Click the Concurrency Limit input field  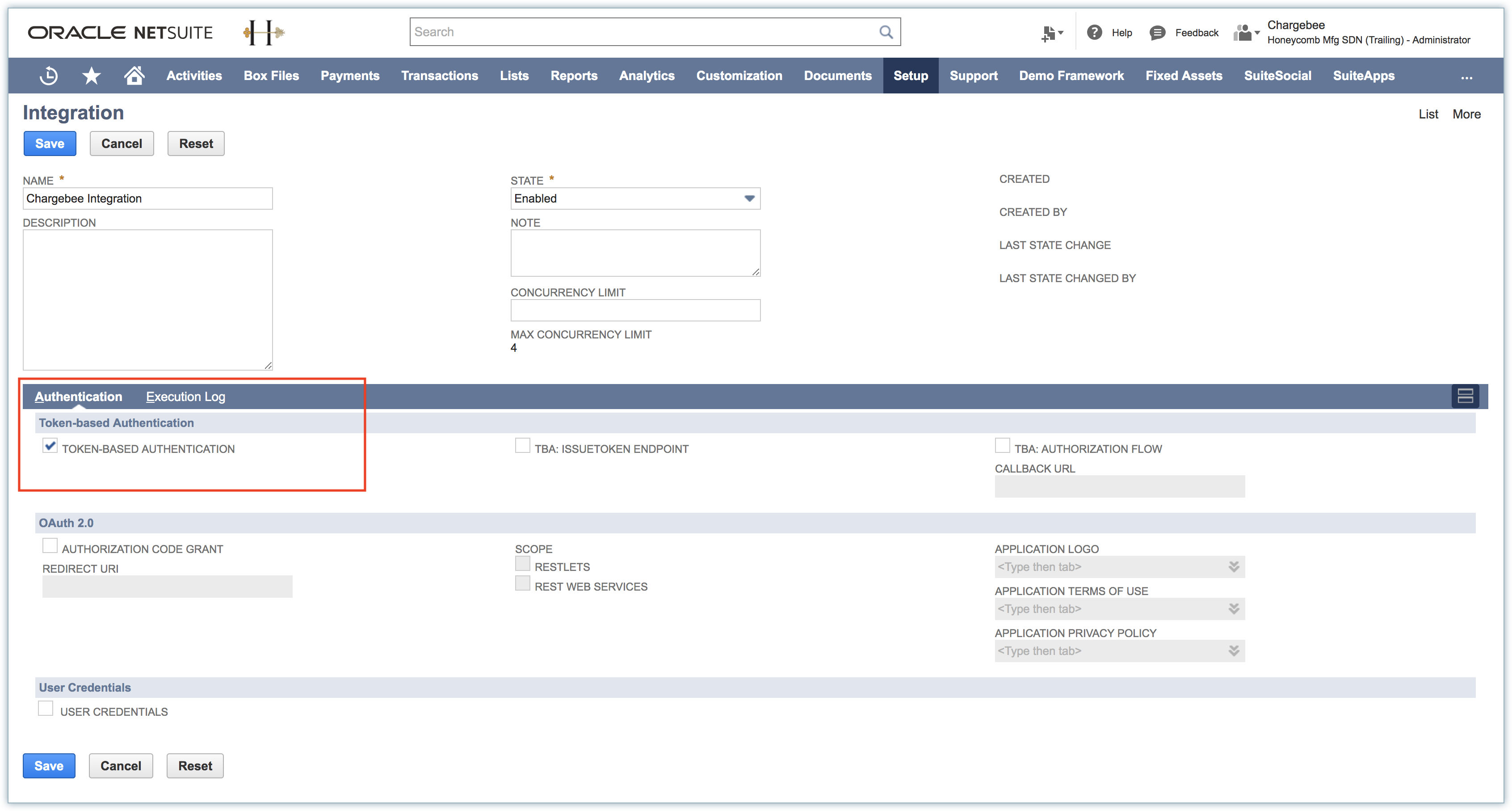click(635, 311)
